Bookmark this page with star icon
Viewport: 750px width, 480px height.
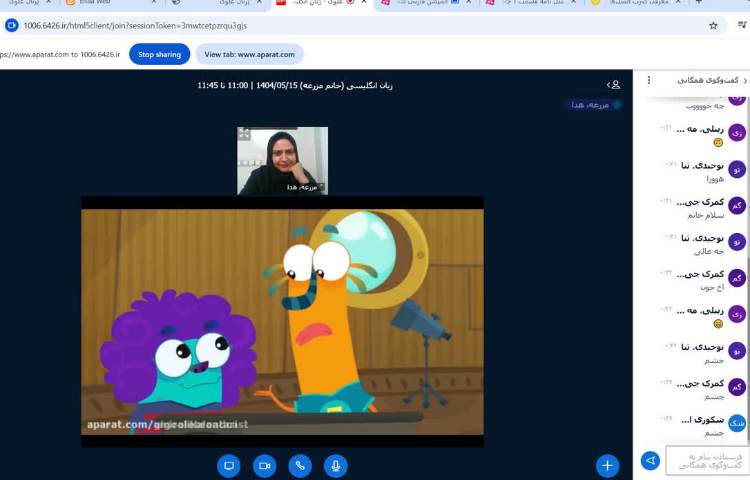click(712, 25)
